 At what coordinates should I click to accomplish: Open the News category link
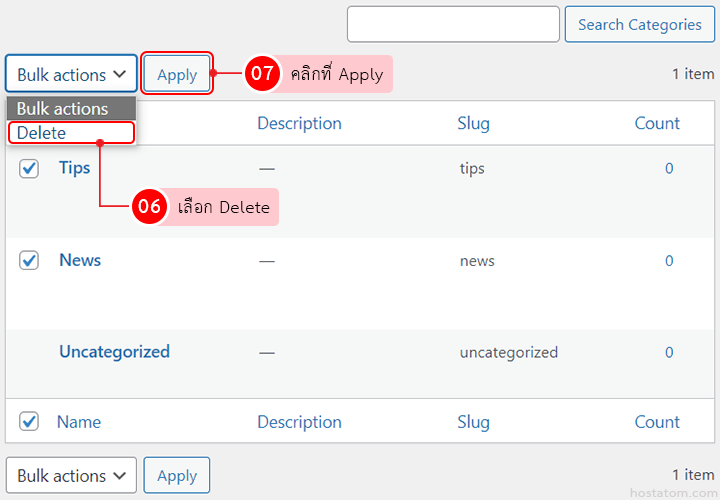[x=80, y=260]
